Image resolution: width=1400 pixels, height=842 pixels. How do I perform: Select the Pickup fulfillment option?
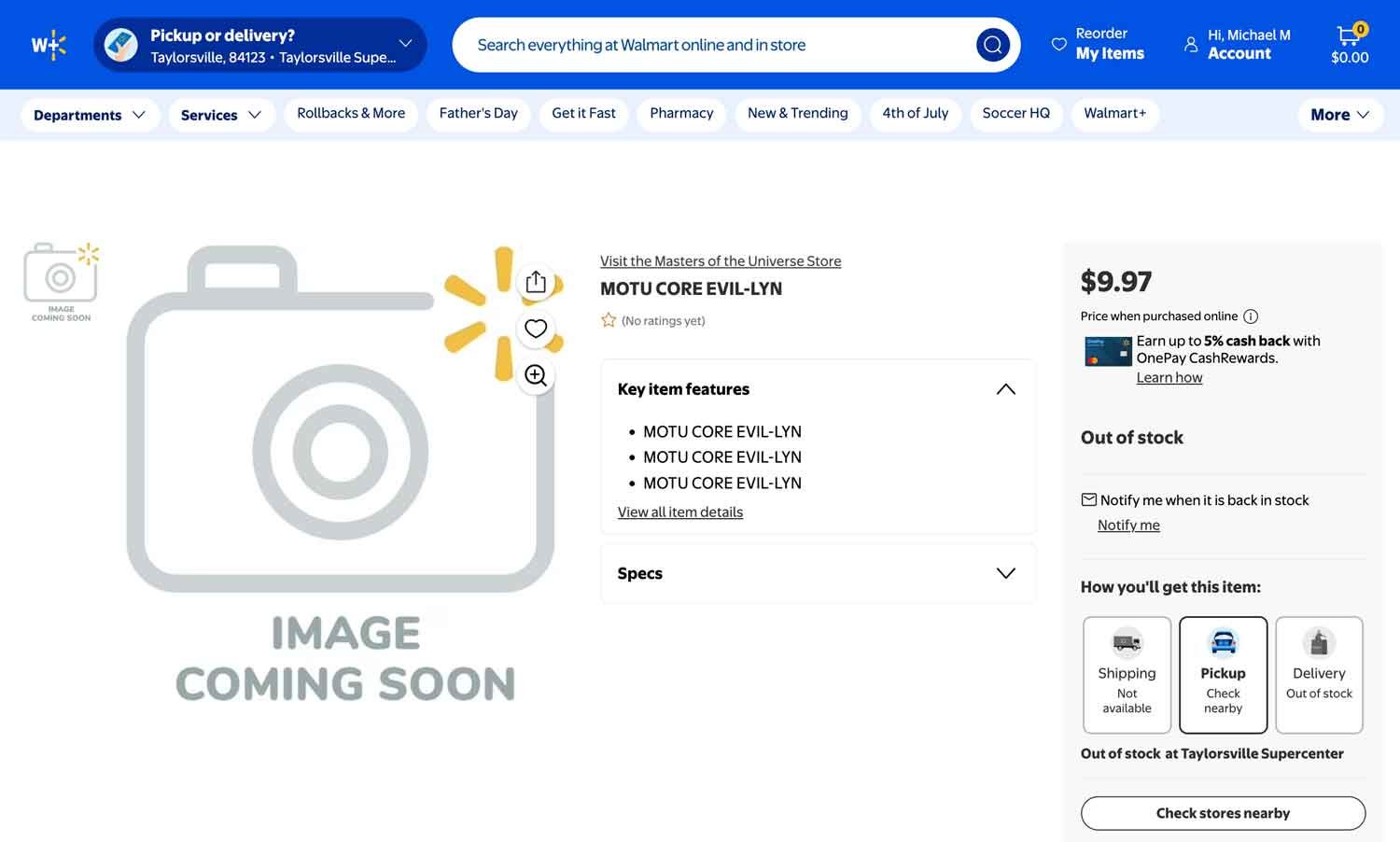(1223, 675)
